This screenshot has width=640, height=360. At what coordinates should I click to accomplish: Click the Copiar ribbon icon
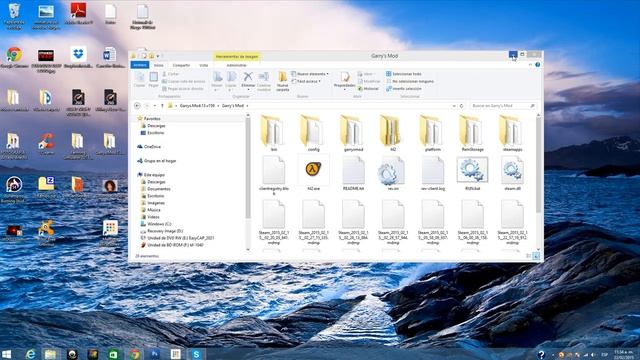(x=140, y=80)
